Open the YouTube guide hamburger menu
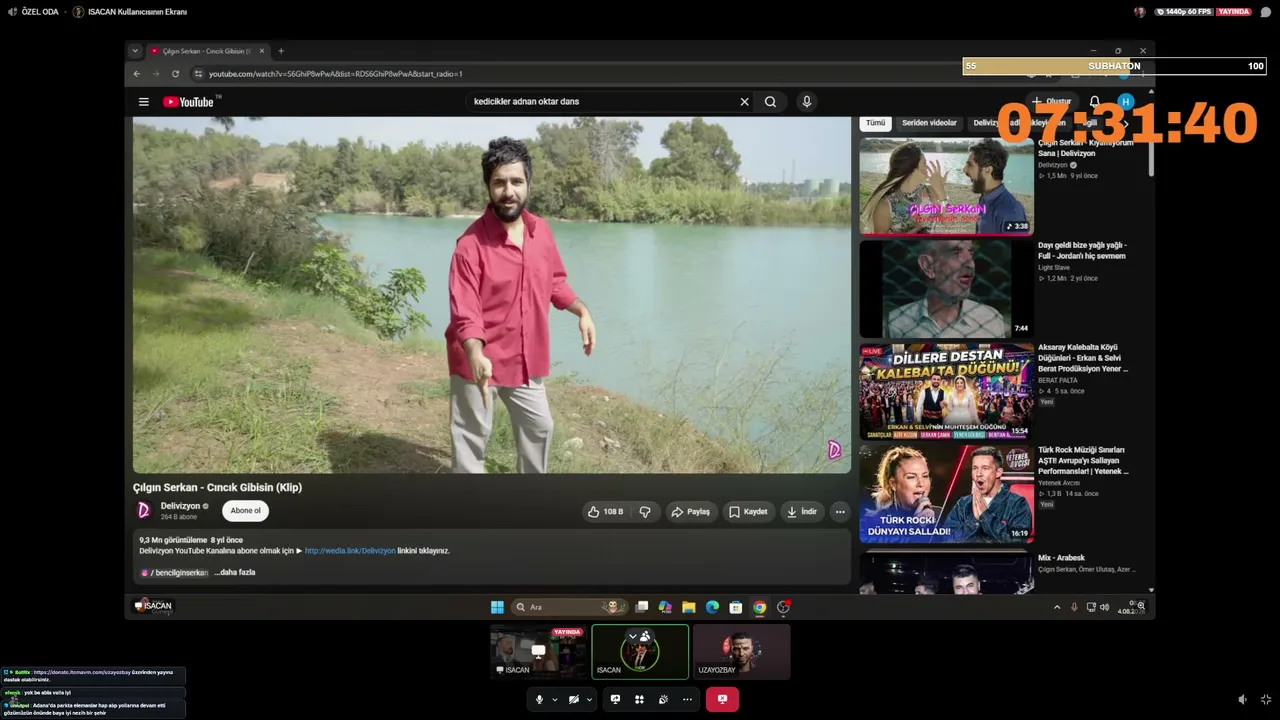The width and height of the screenshot is (1280, 720). coord(144,102)
